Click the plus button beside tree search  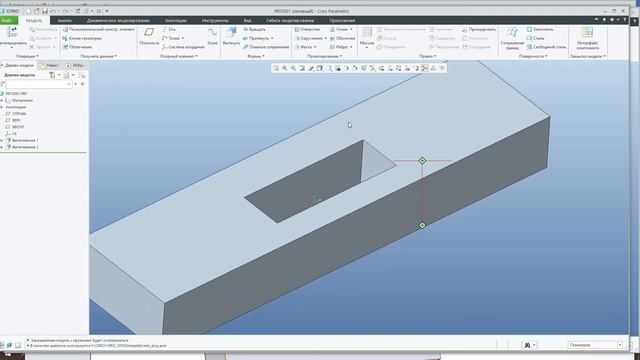click(82, 84)
